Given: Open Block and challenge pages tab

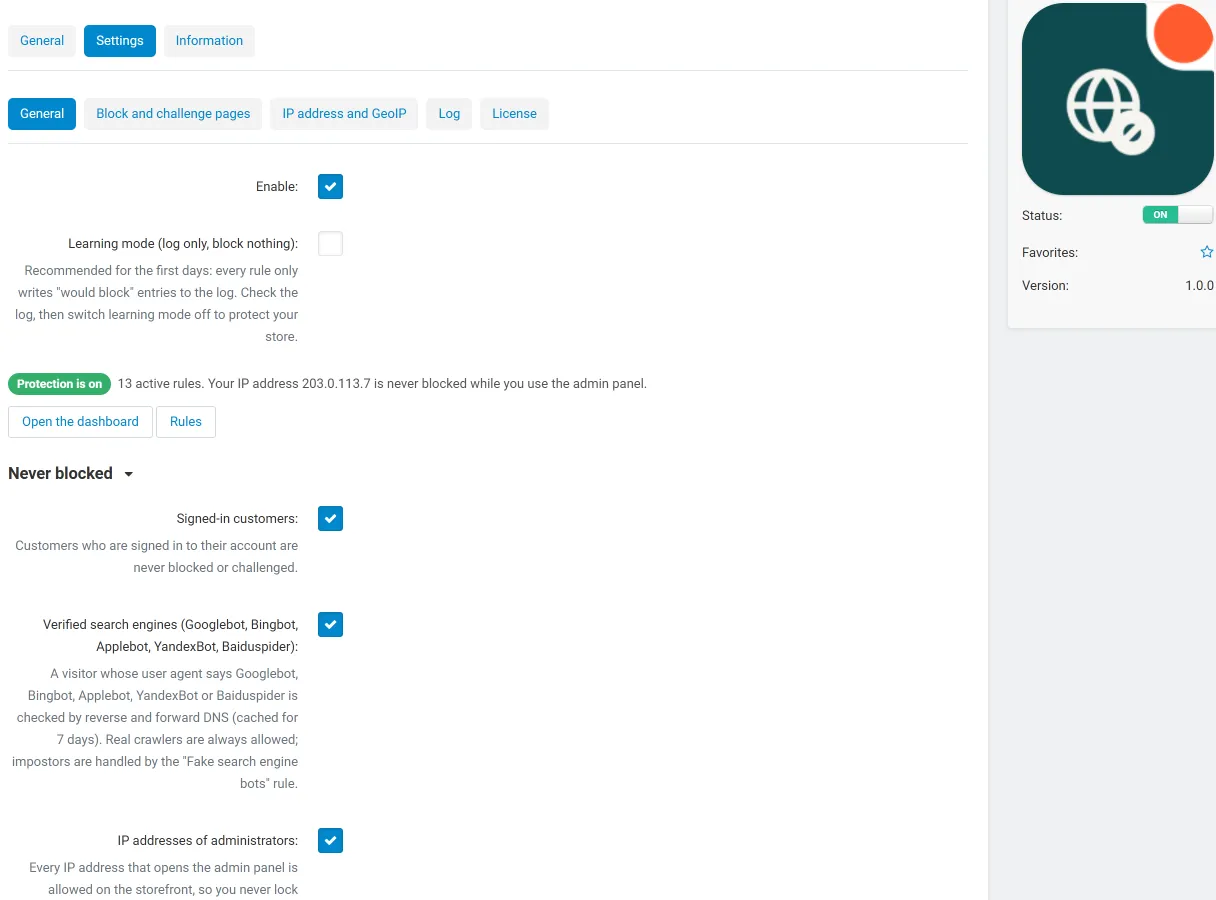Looking at the screenshot, I should [173, 114].
